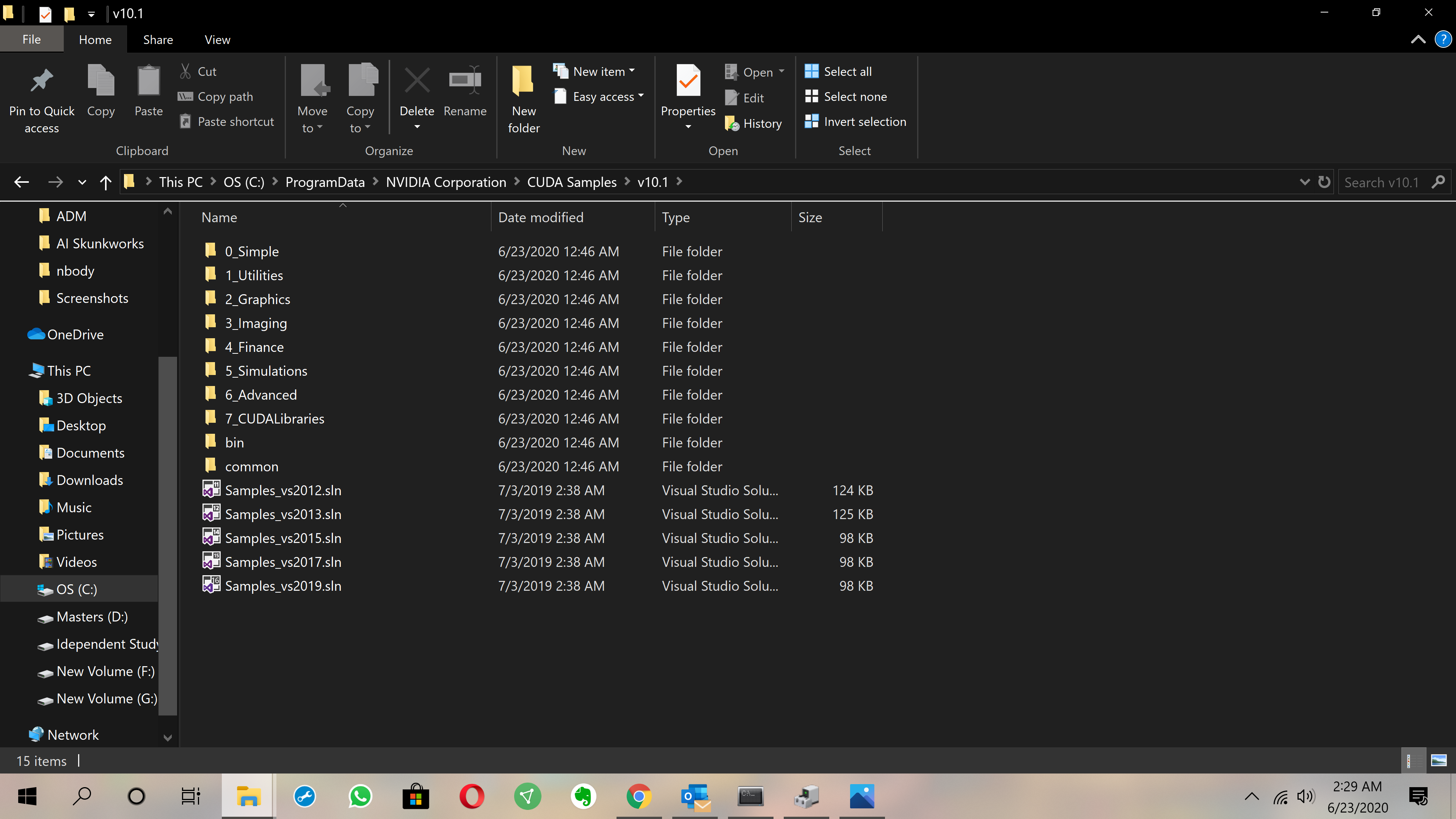Select Samples_vs2012.sln file
1456x819 pixels.
coord(282,491)
